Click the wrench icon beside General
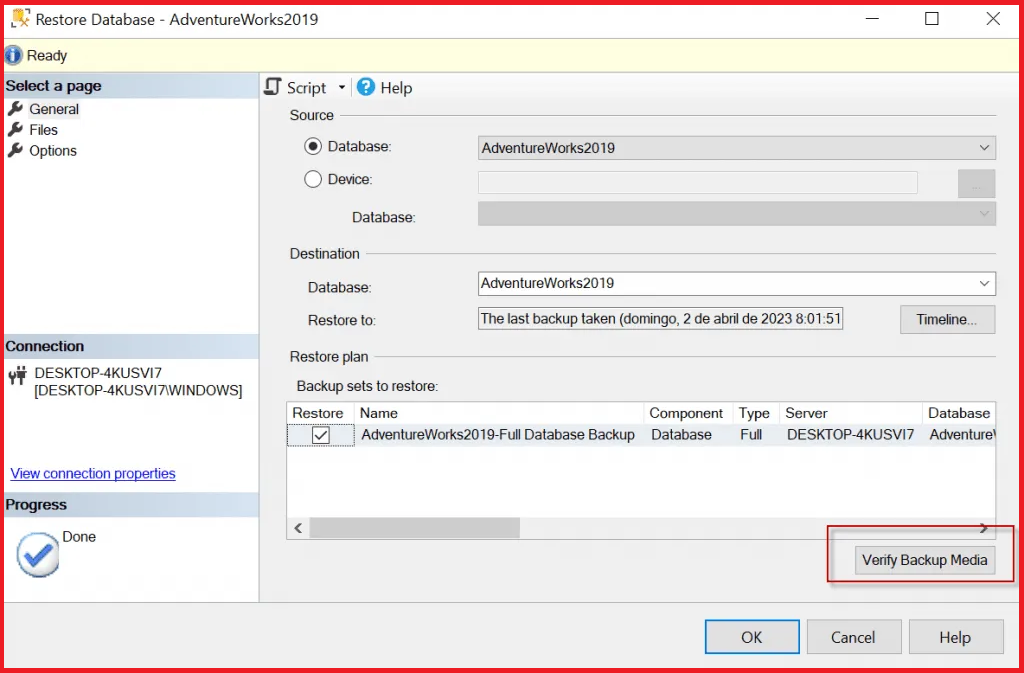This screenshot has height=673, width=1024. [x=15, y=108]
